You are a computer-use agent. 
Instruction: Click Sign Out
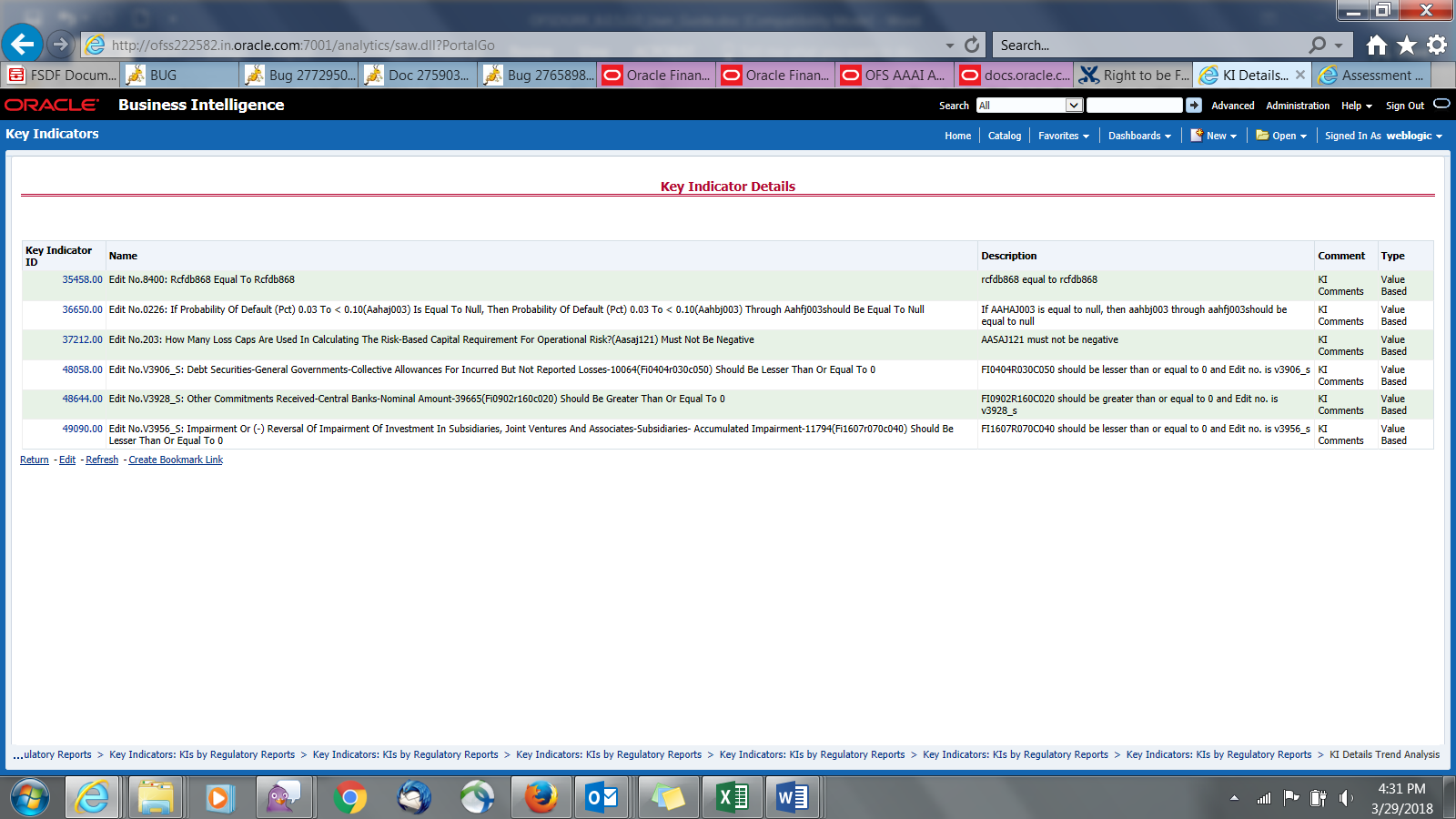(x=1404, y=106)
